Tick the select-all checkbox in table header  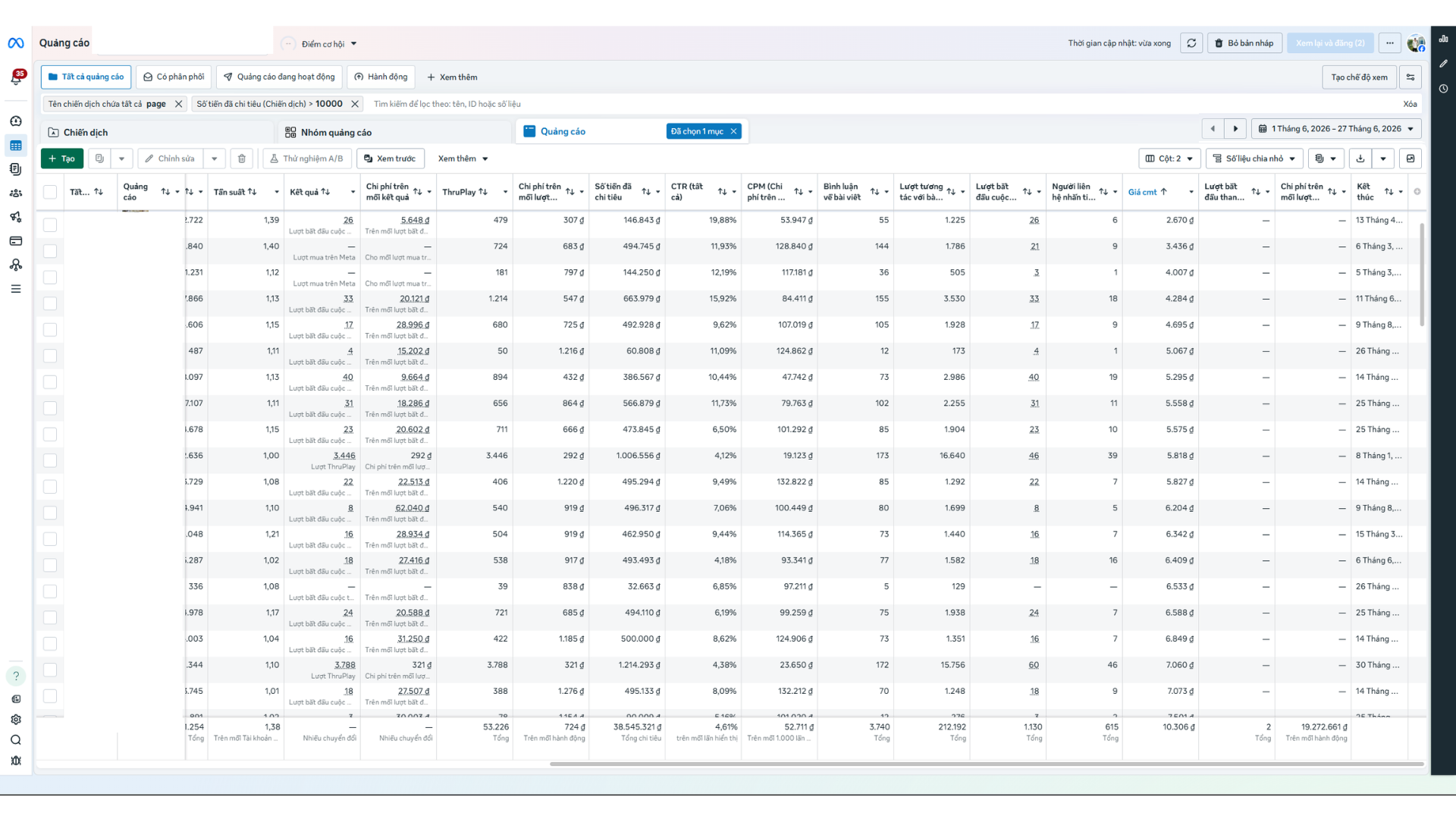coord(50,192)
